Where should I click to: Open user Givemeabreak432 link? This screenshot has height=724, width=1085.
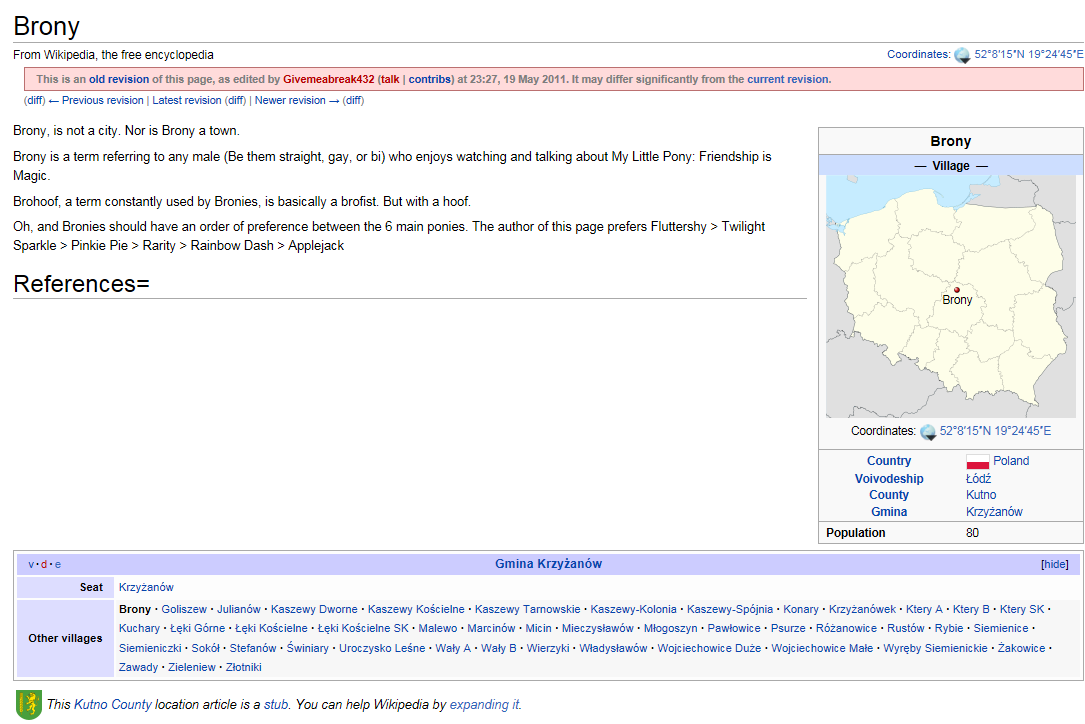coord(329,79)
